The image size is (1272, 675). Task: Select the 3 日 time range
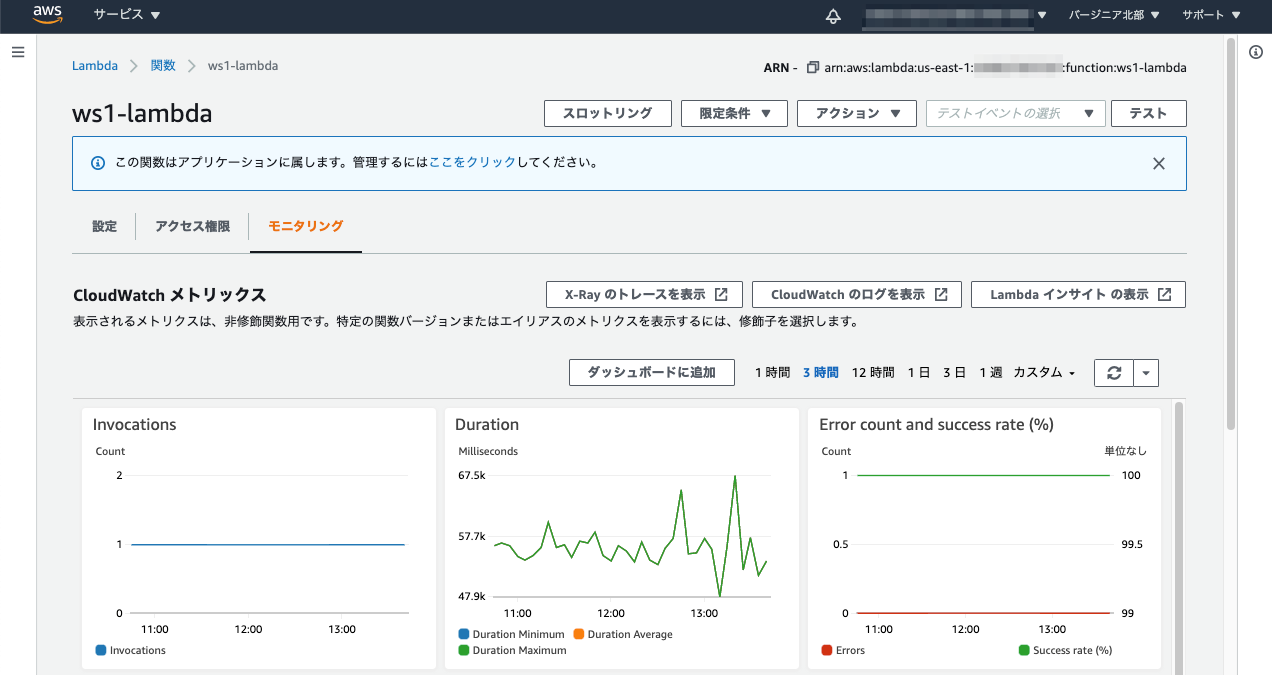coord(954,373)
